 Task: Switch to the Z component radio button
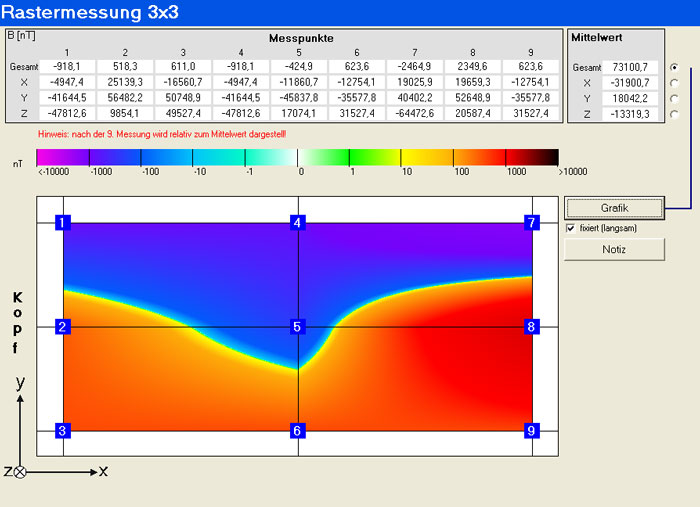click(x=674, y=115)
